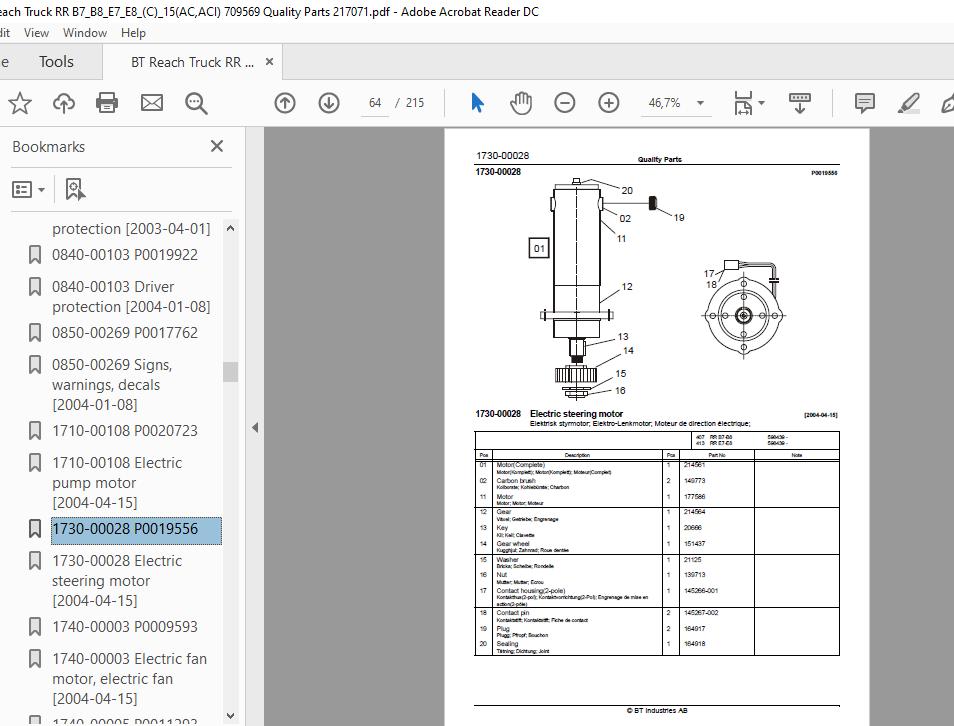The image size is (954, 726).
Task: Click the zoom out minus icon
Action: (x=565, y=102)
